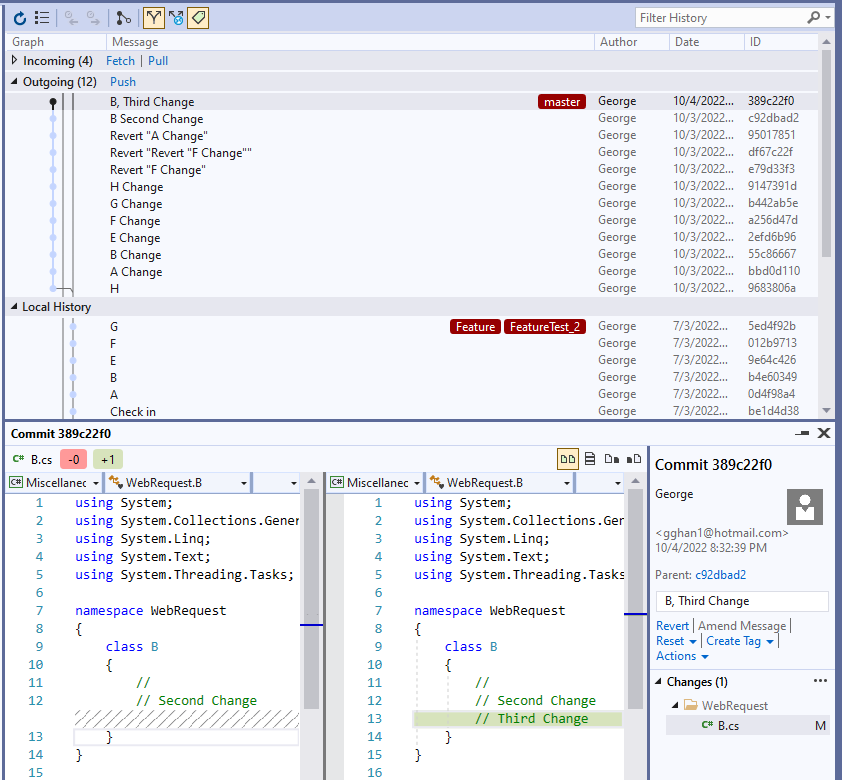Click the Fetch link
Viewport: 842px width, 780px height.
pos(120,61)
